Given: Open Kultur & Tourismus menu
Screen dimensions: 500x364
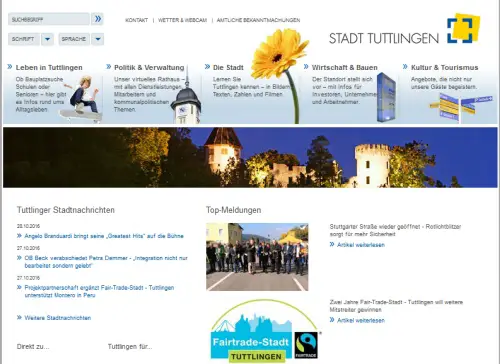Looking at the screenshot, I should (445, 68).
